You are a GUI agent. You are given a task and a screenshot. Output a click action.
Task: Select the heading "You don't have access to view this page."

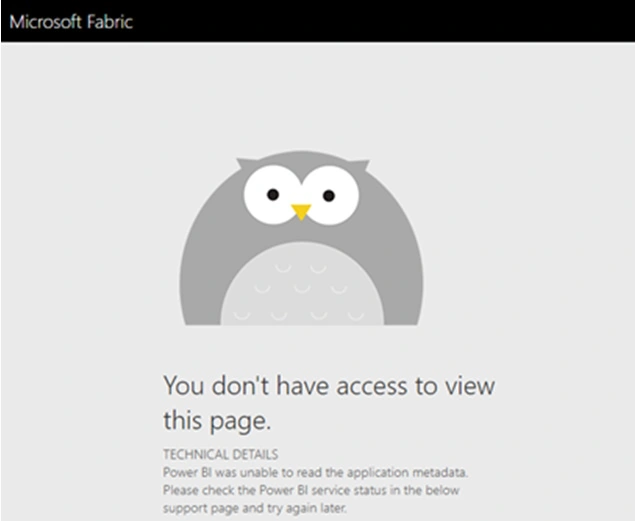[329, 403]
